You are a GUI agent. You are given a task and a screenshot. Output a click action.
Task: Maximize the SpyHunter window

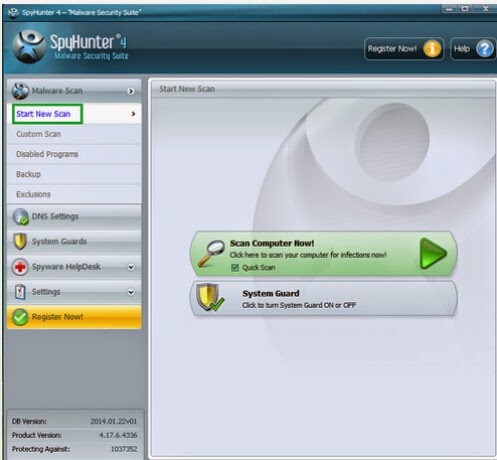coord(465,9)
